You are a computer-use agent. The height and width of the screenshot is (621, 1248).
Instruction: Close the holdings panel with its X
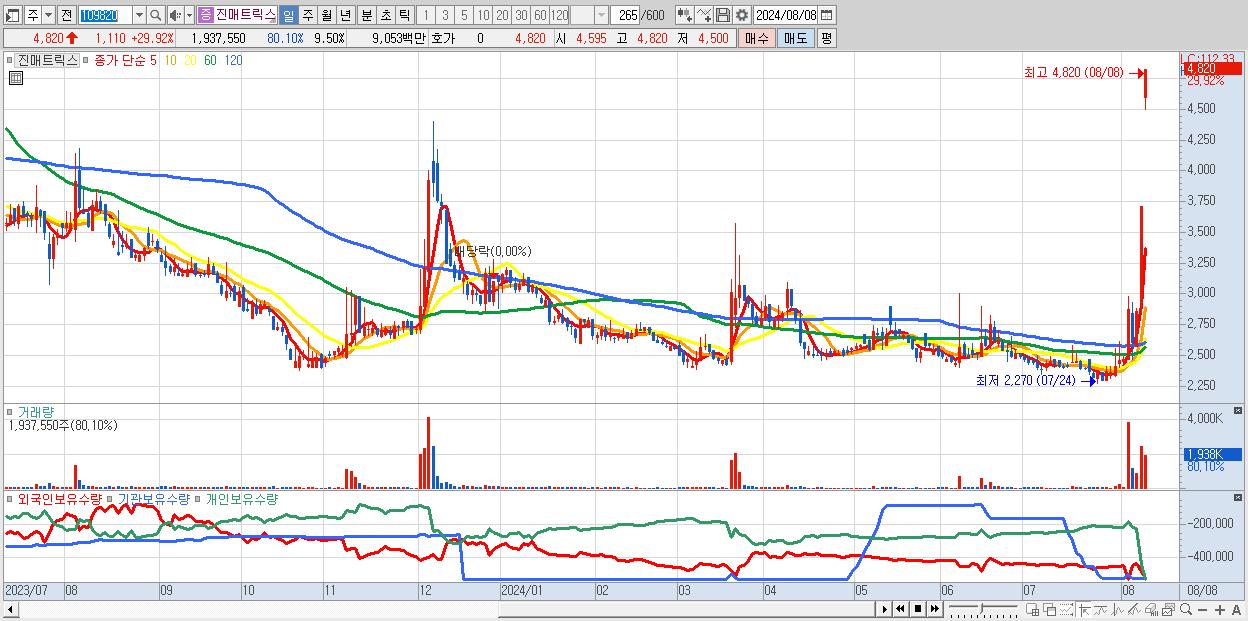1240,497
